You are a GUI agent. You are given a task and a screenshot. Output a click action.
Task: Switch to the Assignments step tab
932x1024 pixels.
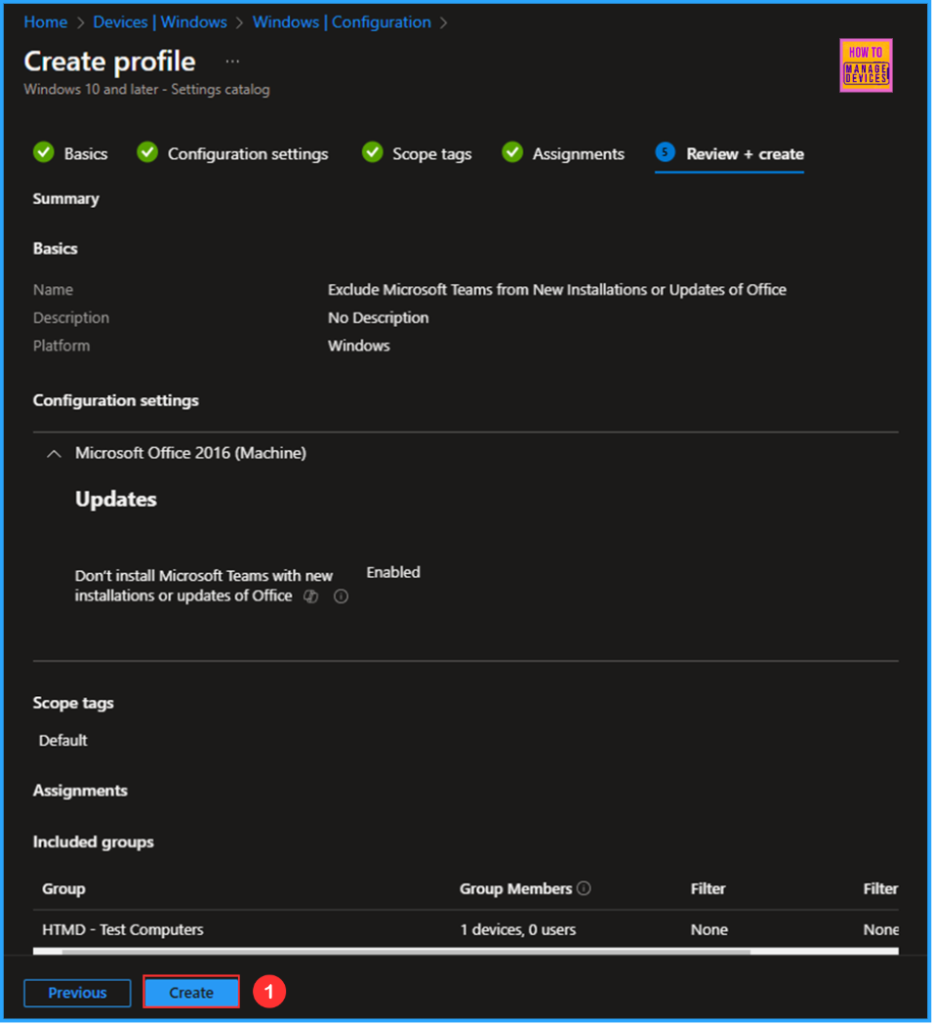[x=563, y=153]
